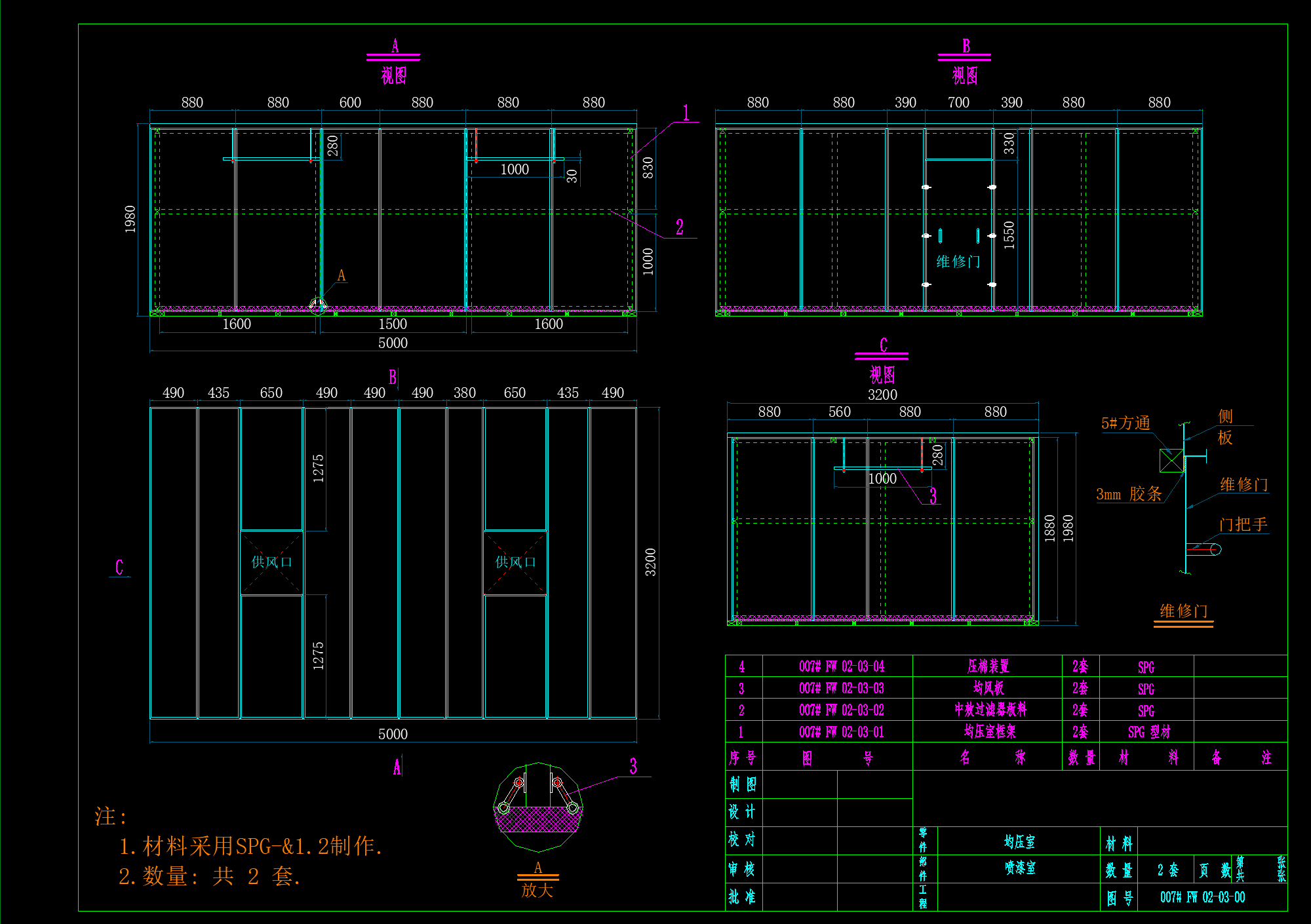Click the 维修门 label in view B
This screenshot has width=1311, height=924.
pyautogui.click(x=958, y=261)
